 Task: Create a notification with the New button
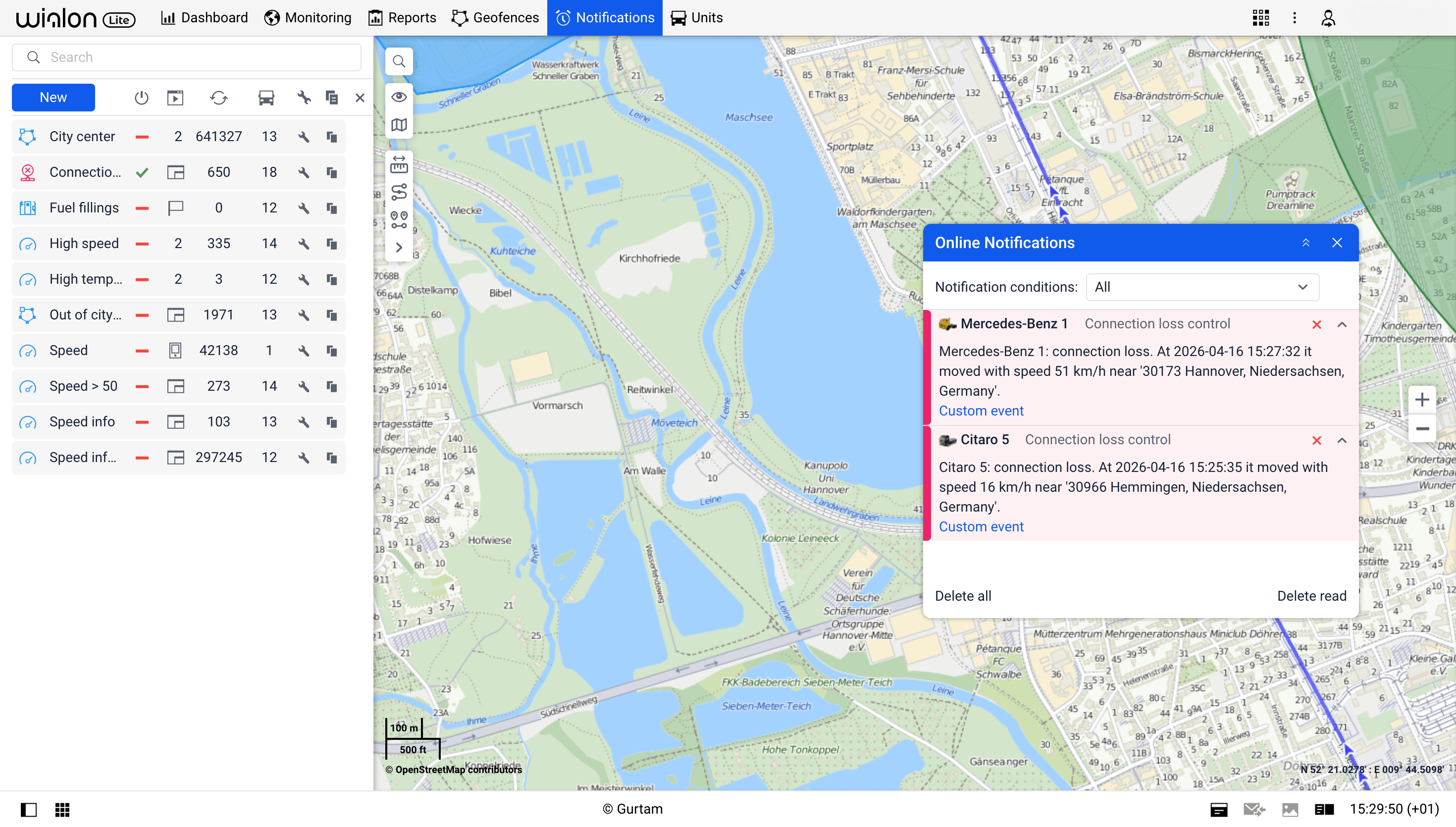pos(53,97)
